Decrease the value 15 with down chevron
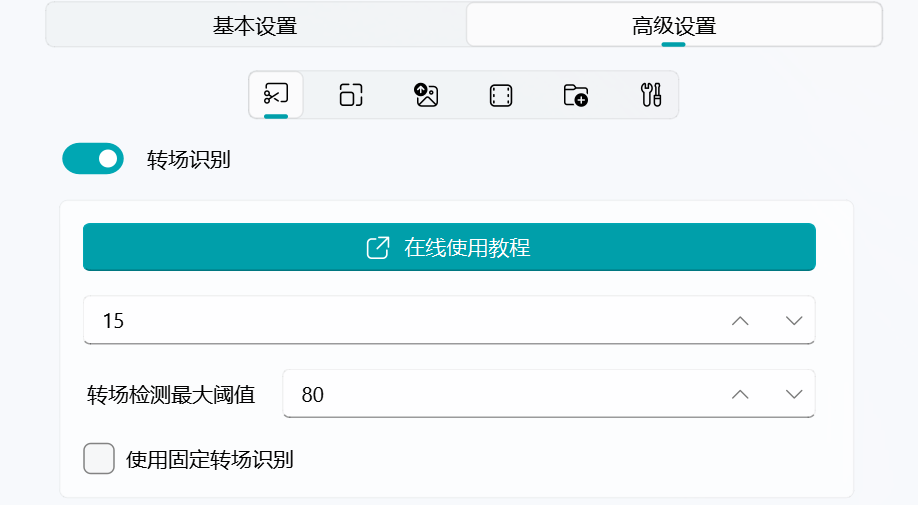 click(794, 321)
